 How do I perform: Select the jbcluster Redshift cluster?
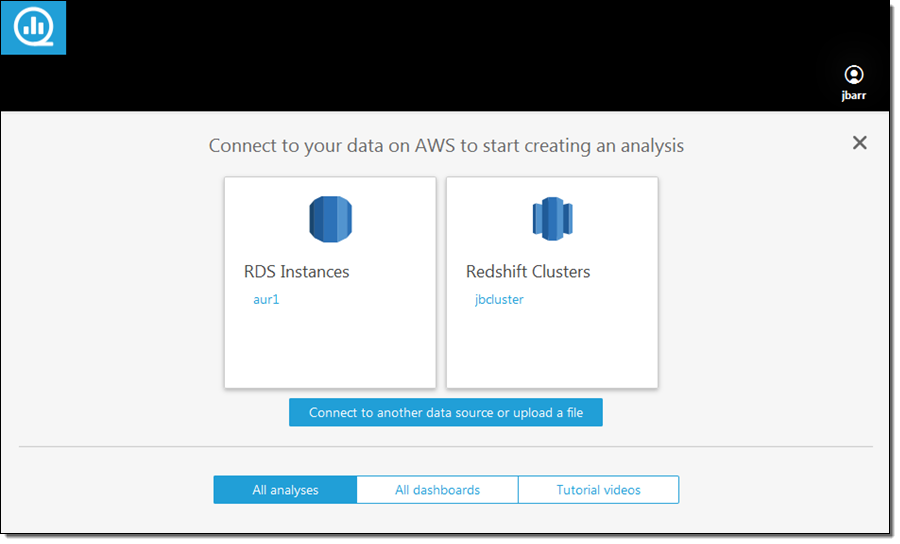[499, 299]
